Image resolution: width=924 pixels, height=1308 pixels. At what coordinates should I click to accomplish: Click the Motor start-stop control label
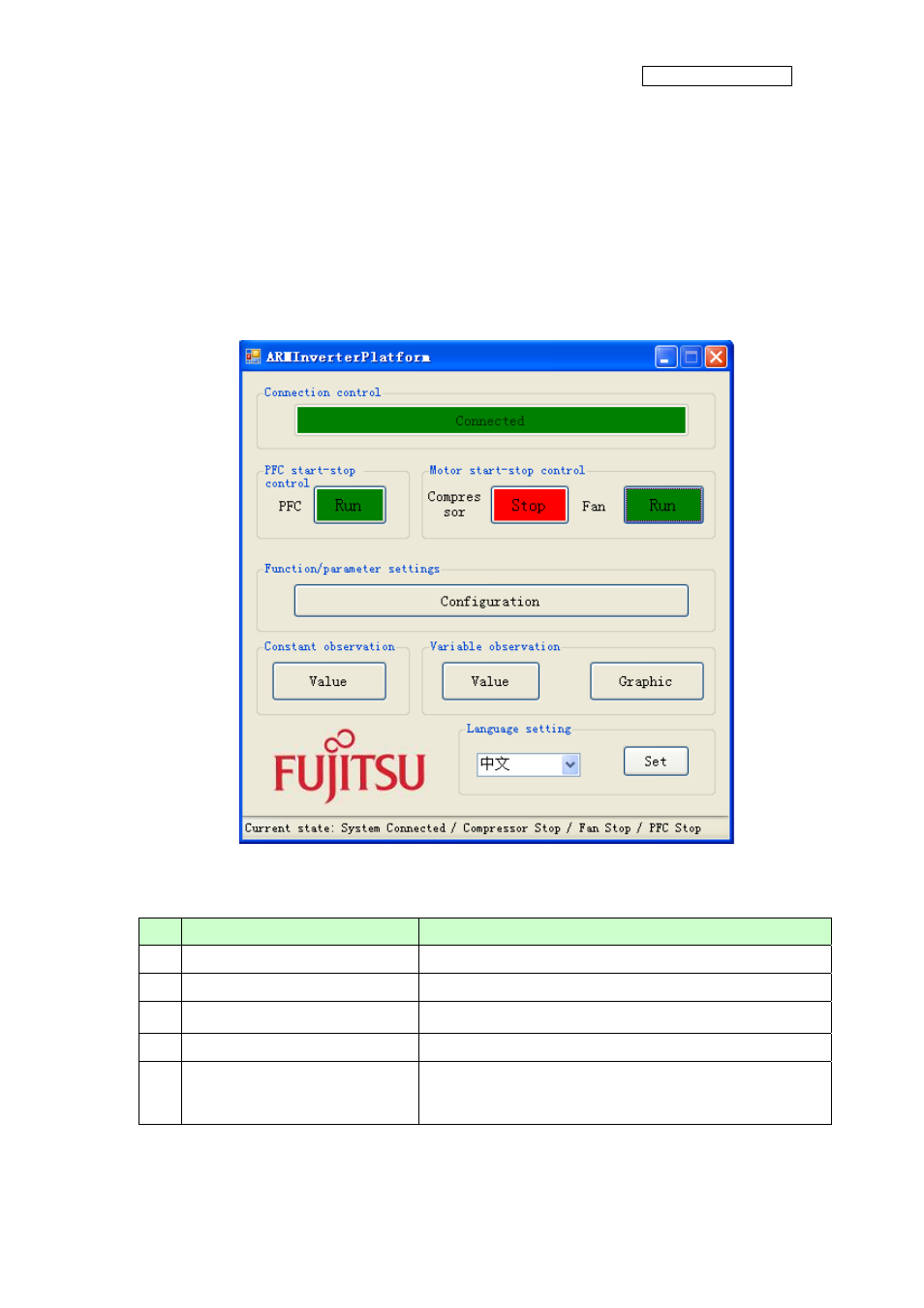point(507,470)
